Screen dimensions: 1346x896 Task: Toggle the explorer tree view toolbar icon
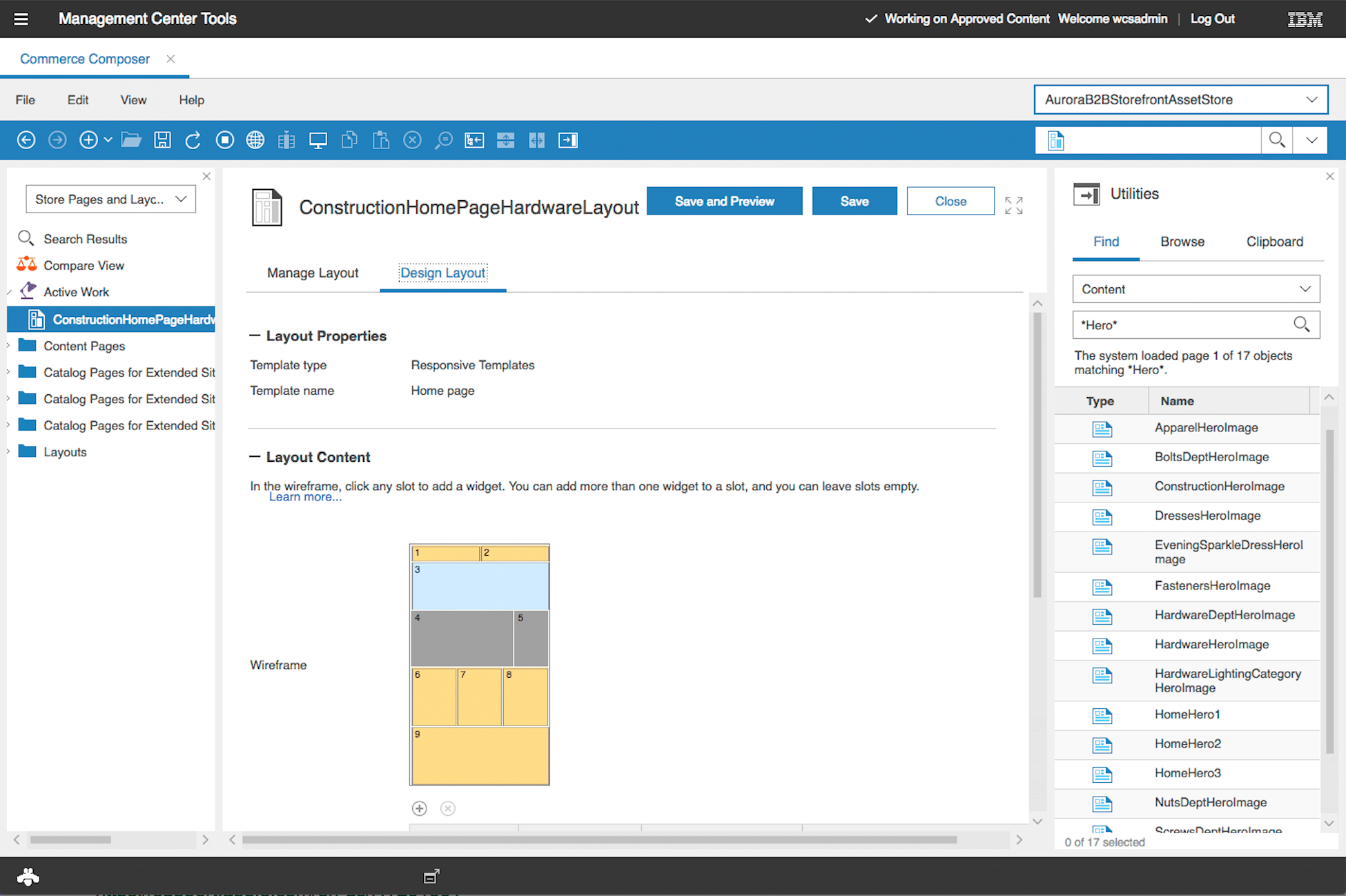point(474,140)
